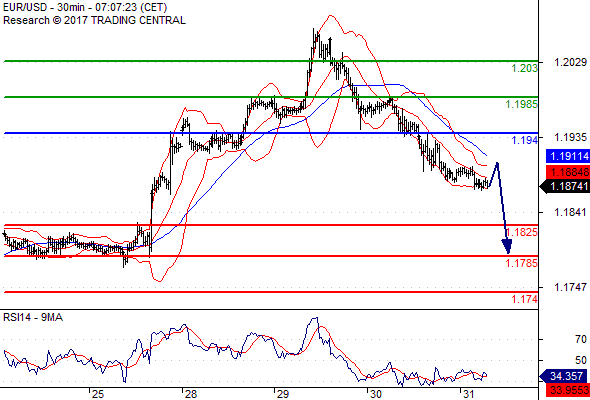This screenshot has width=590, height=400.
Task: Click the RSI 70 level axis label
Action: click(x=581, y=339)
